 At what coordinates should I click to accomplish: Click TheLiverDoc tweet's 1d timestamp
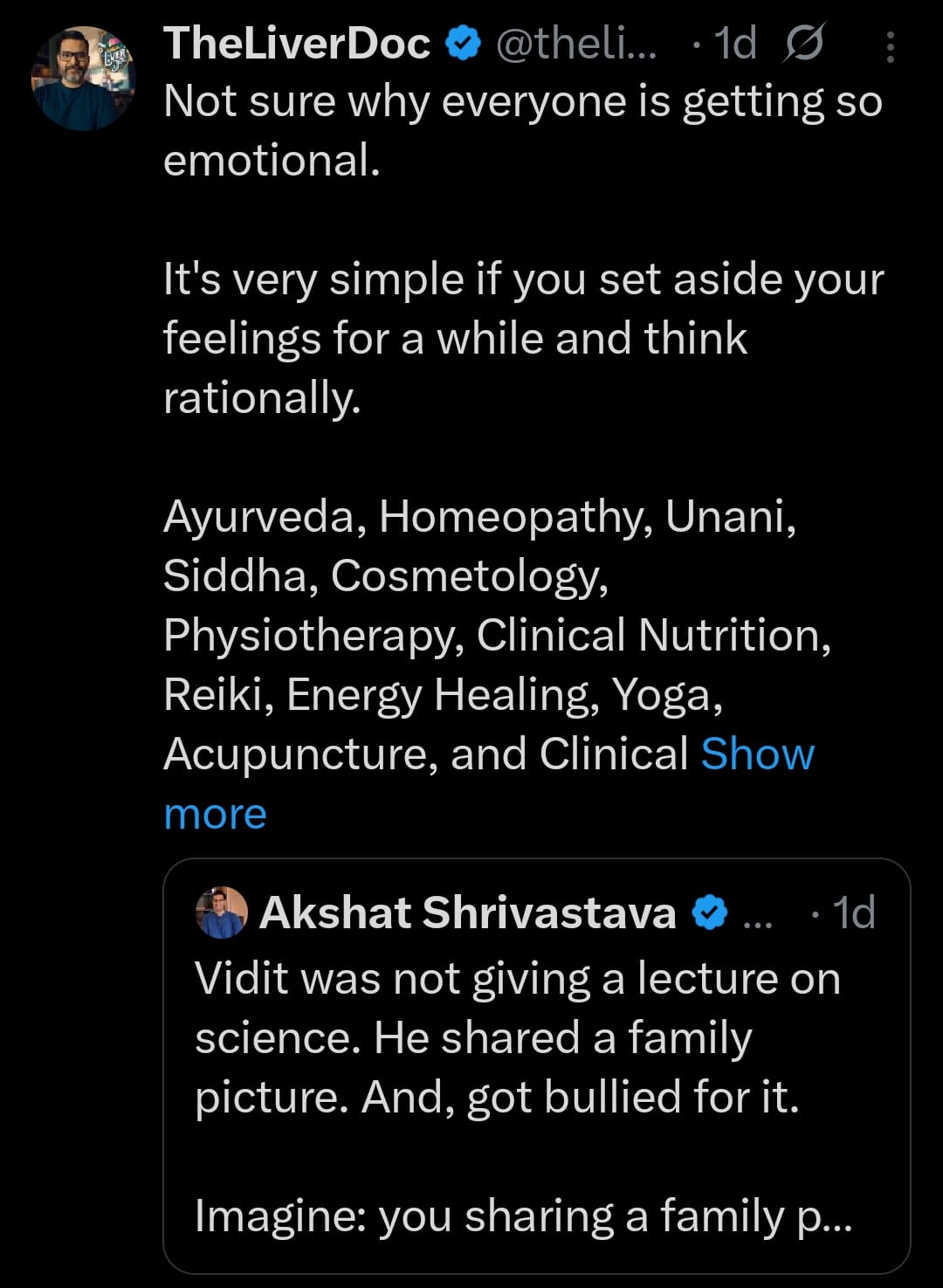point(734,43)
